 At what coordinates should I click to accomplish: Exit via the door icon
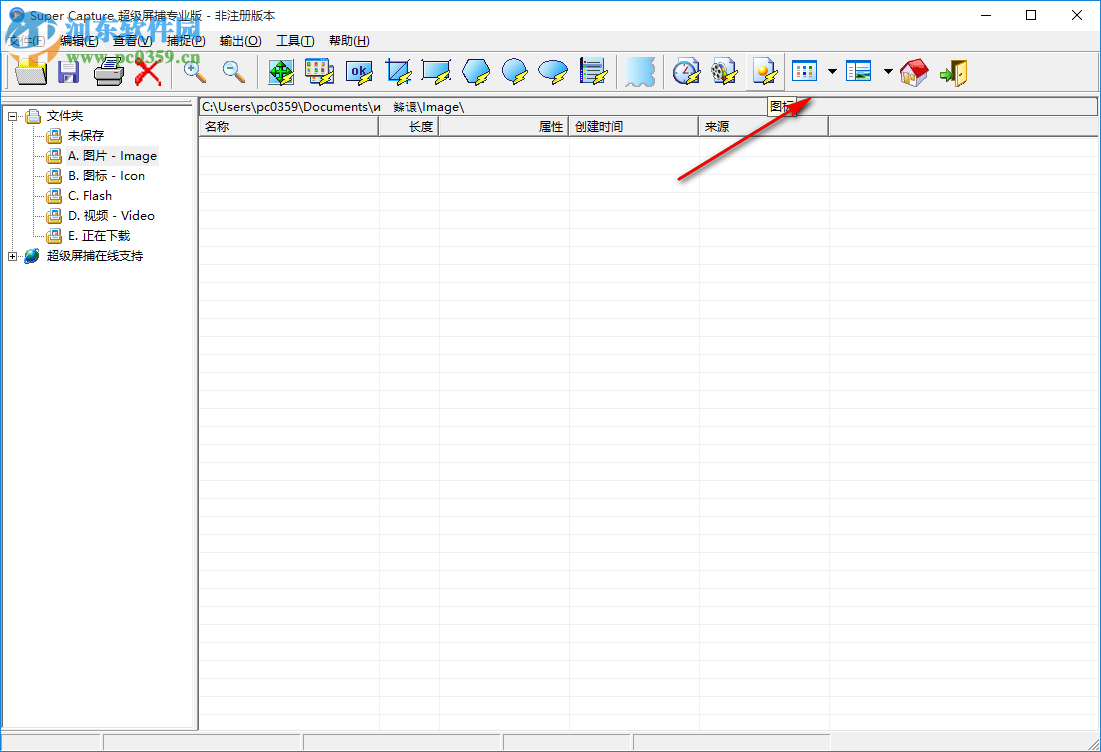[x=953, y=72]
